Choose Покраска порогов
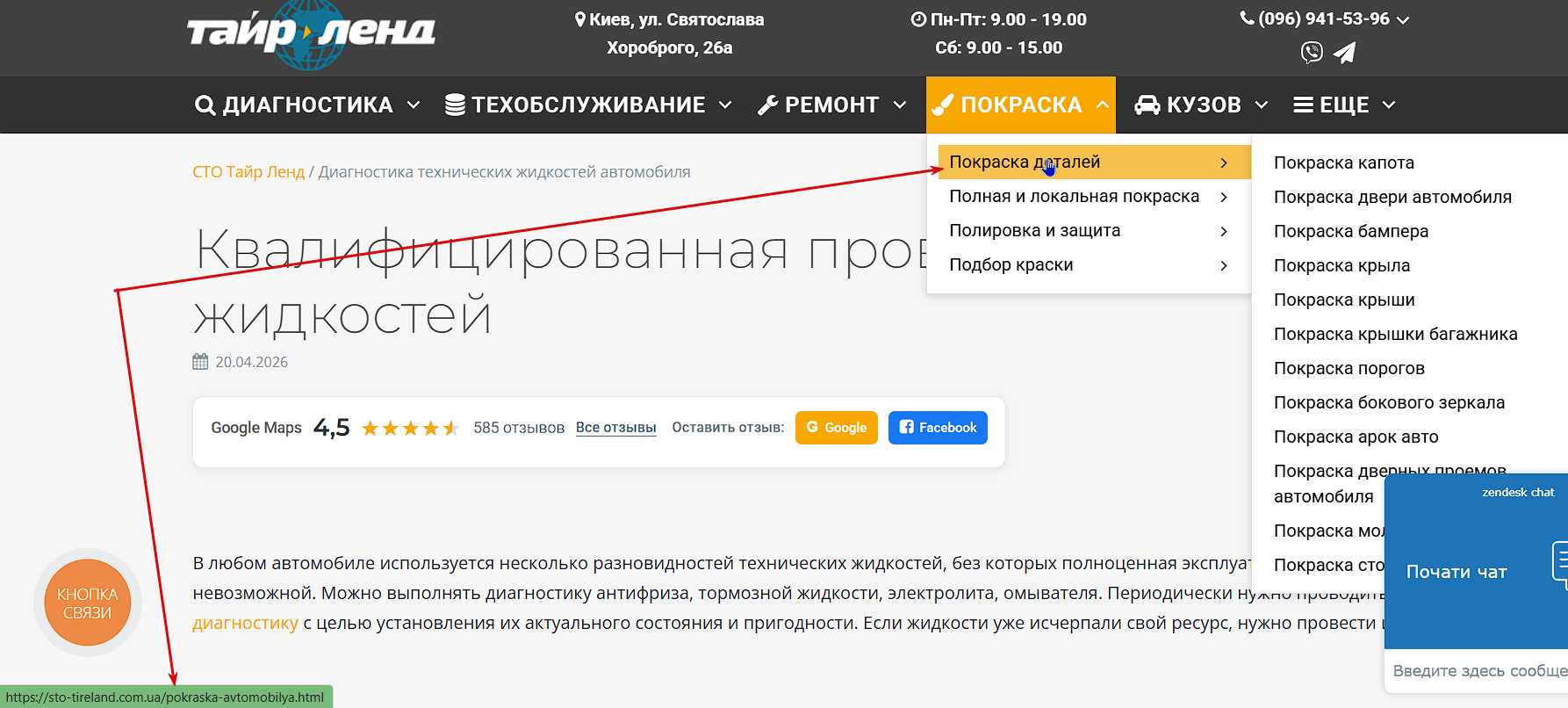This screenshot has width=1568, height=708. pyautogui.click(x=1349, y=368)
